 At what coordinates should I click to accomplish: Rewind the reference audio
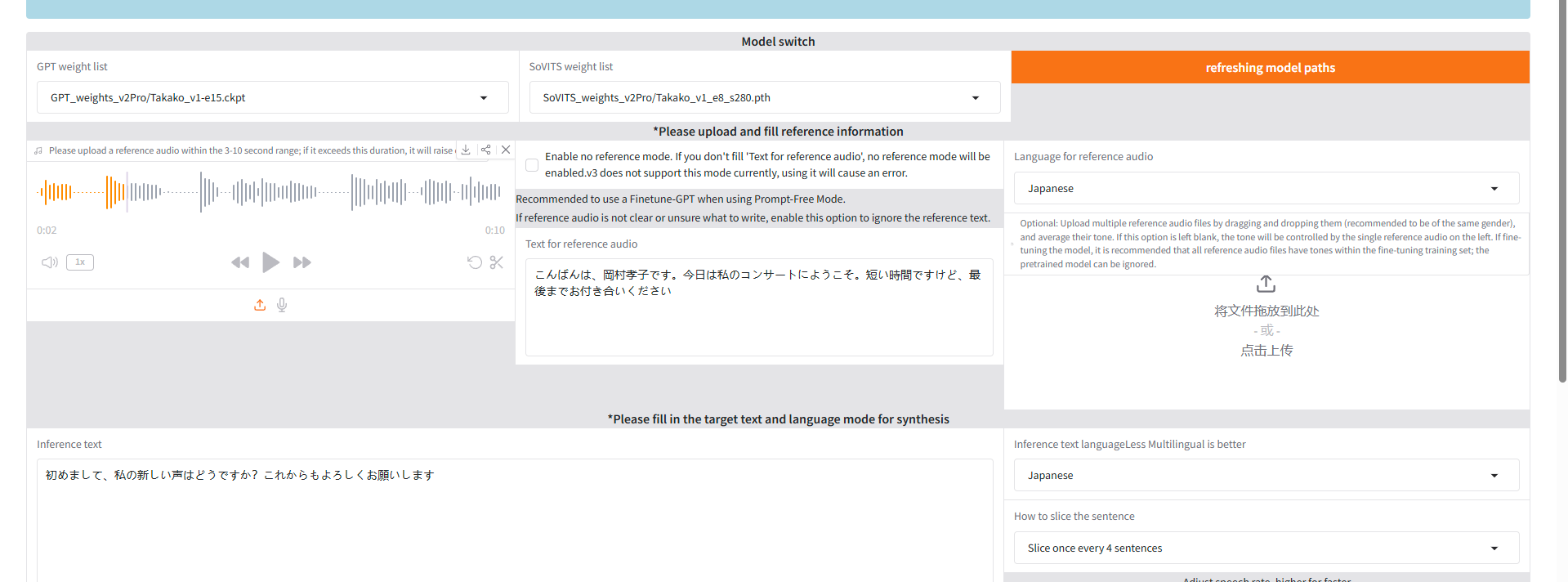(240, 262)
